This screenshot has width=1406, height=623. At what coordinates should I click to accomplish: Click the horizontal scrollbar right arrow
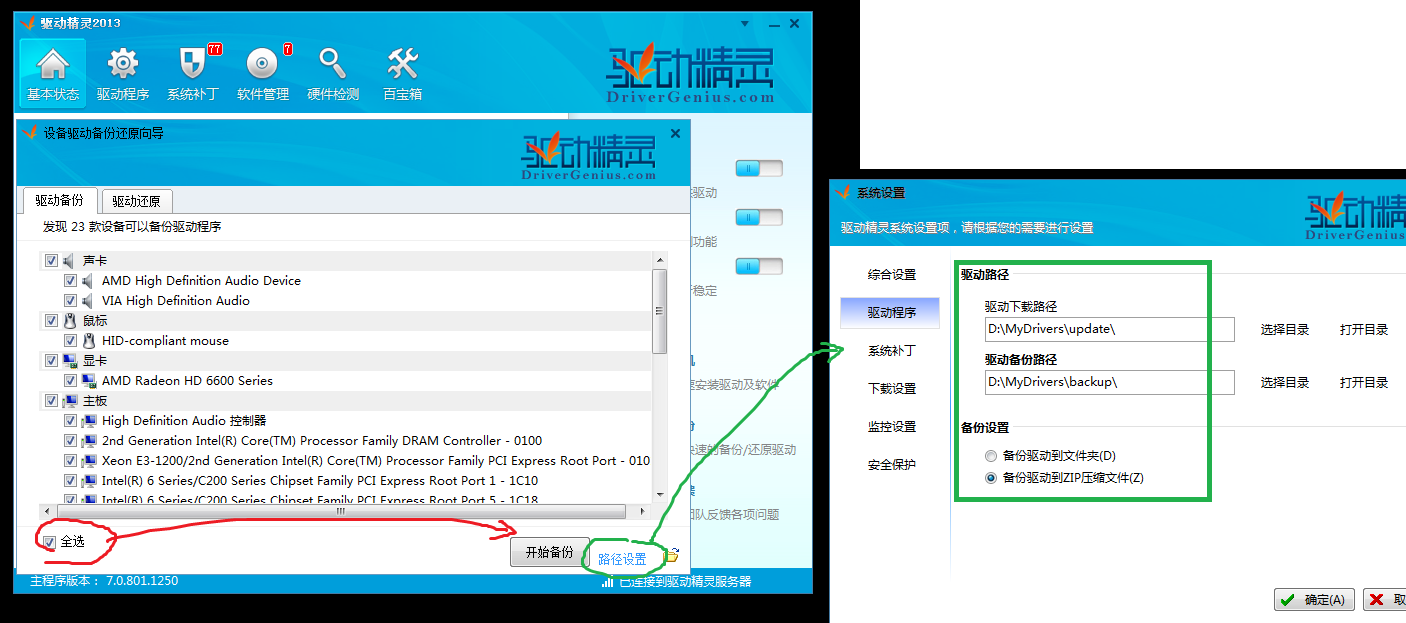(x=643, y=511)
